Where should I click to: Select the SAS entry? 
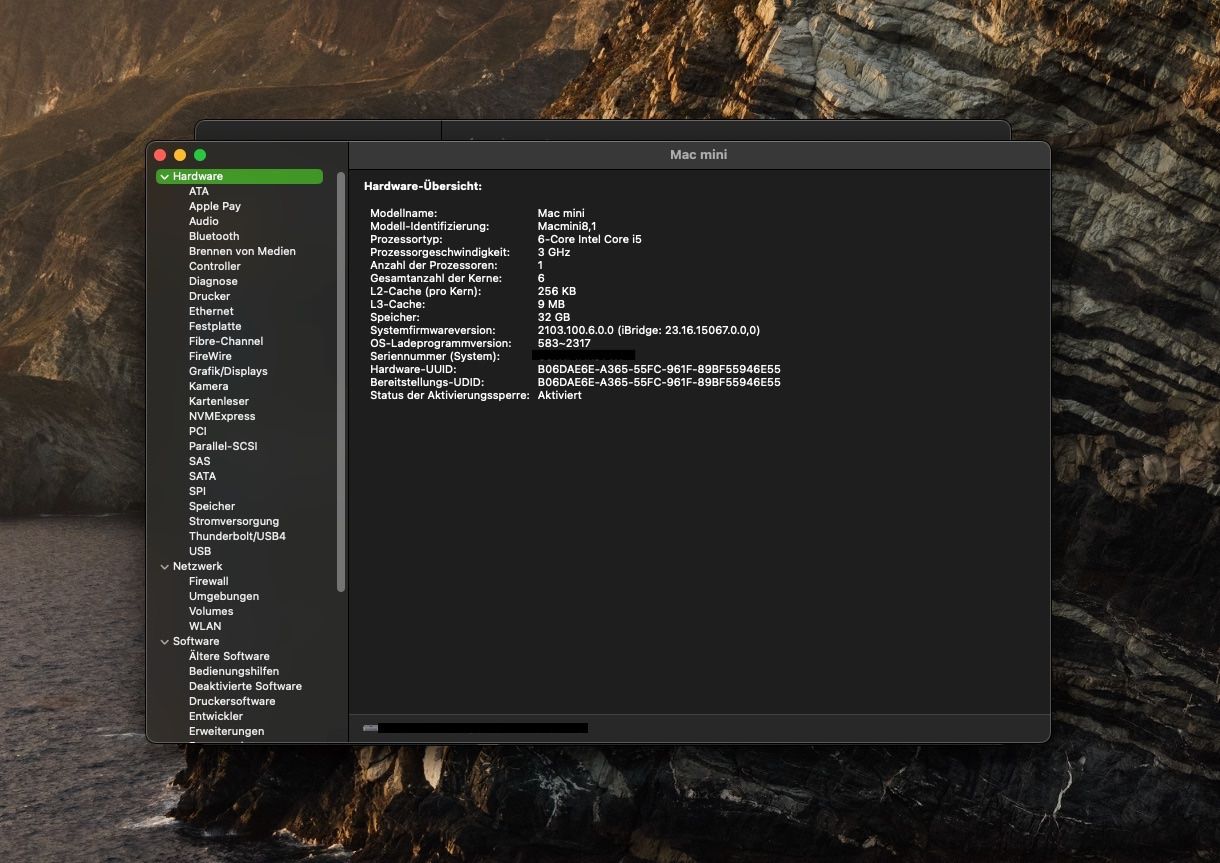coord(200,461)
